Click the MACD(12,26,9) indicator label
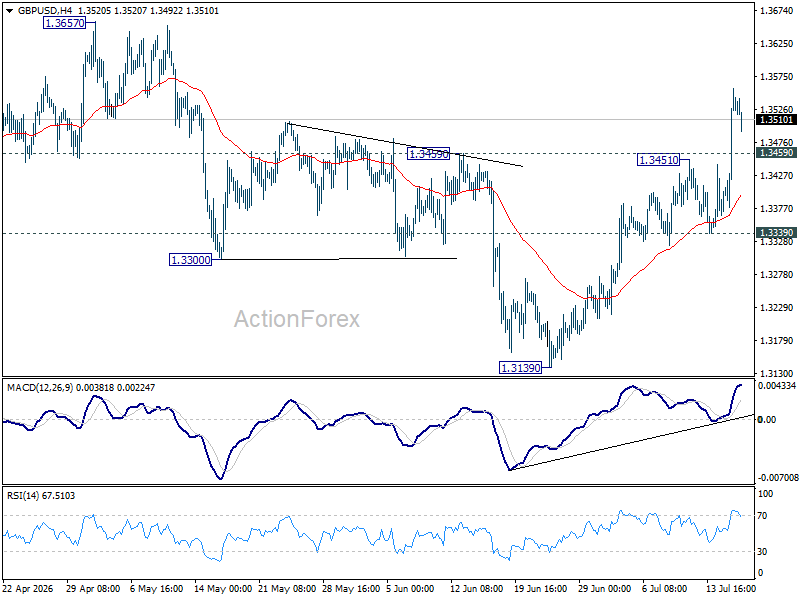Viewport: 800px width, 600px height. [x=41, y=388]
